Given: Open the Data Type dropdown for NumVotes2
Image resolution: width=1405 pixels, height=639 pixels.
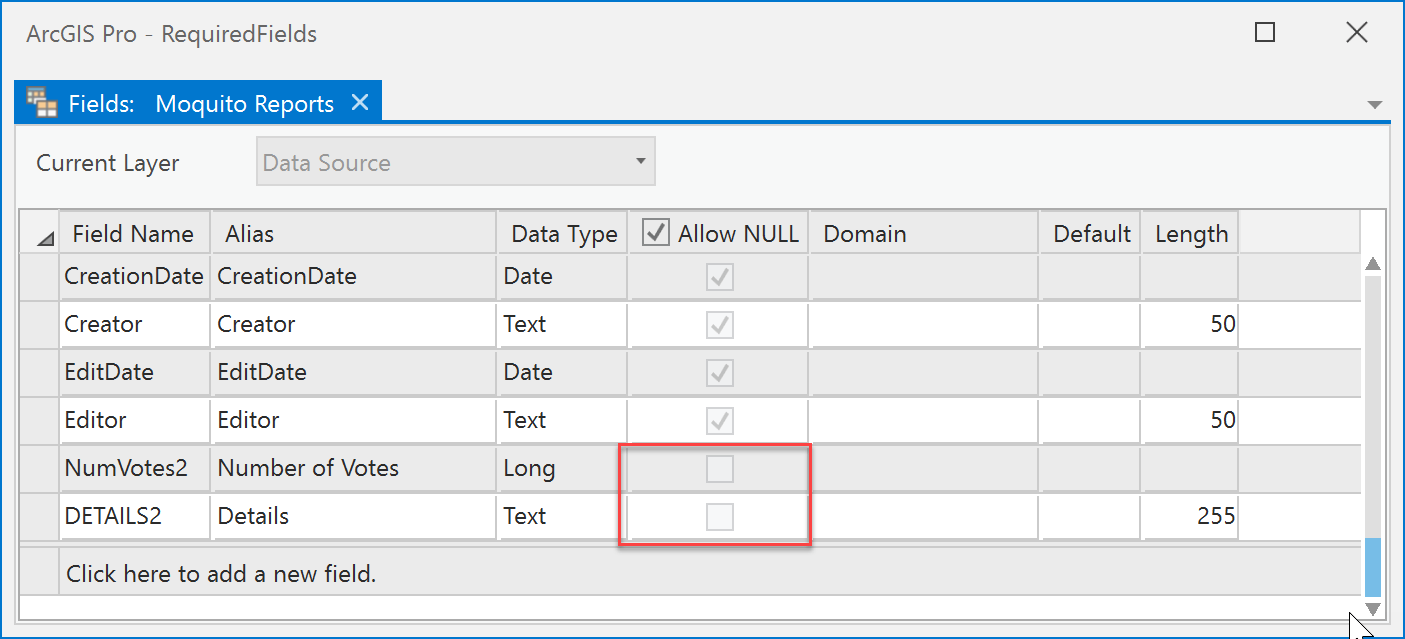Looking at the screenshot, I should pos(562,468).
